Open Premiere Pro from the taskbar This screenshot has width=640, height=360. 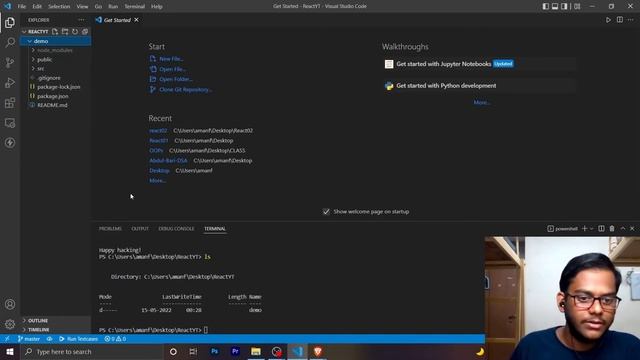pyautogui.click(x=235, y=351)
